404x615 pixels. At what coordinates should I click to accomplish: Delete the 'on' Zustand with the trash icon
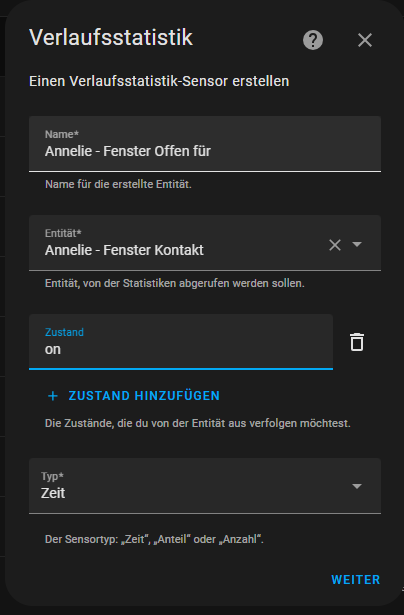click(x=357, y=342)
